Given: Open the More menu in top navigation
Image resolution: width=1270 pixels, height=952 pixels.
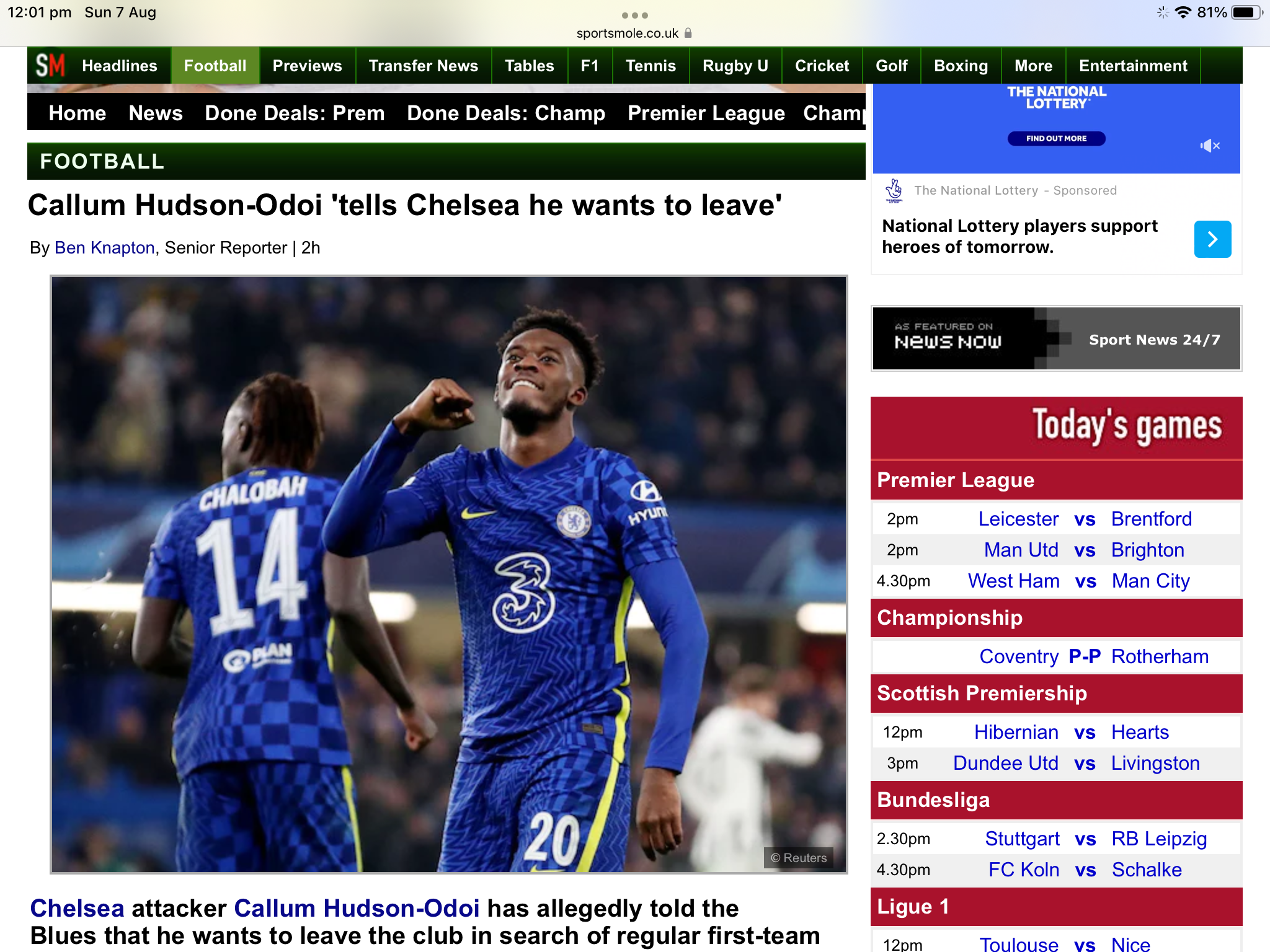Looking at the screenshot, I should point(1033,66).
